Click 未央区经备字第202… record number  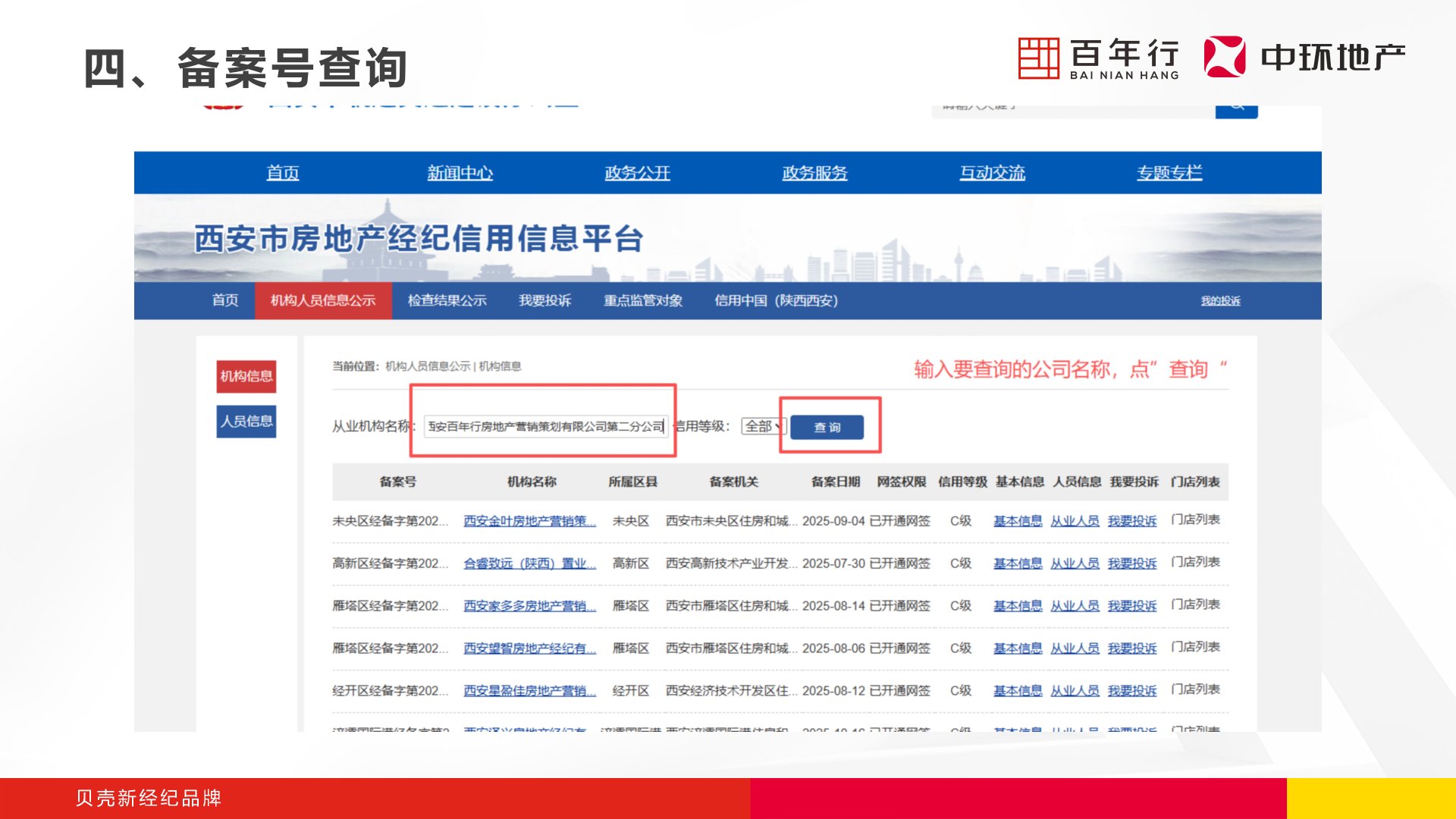(391, 521)
